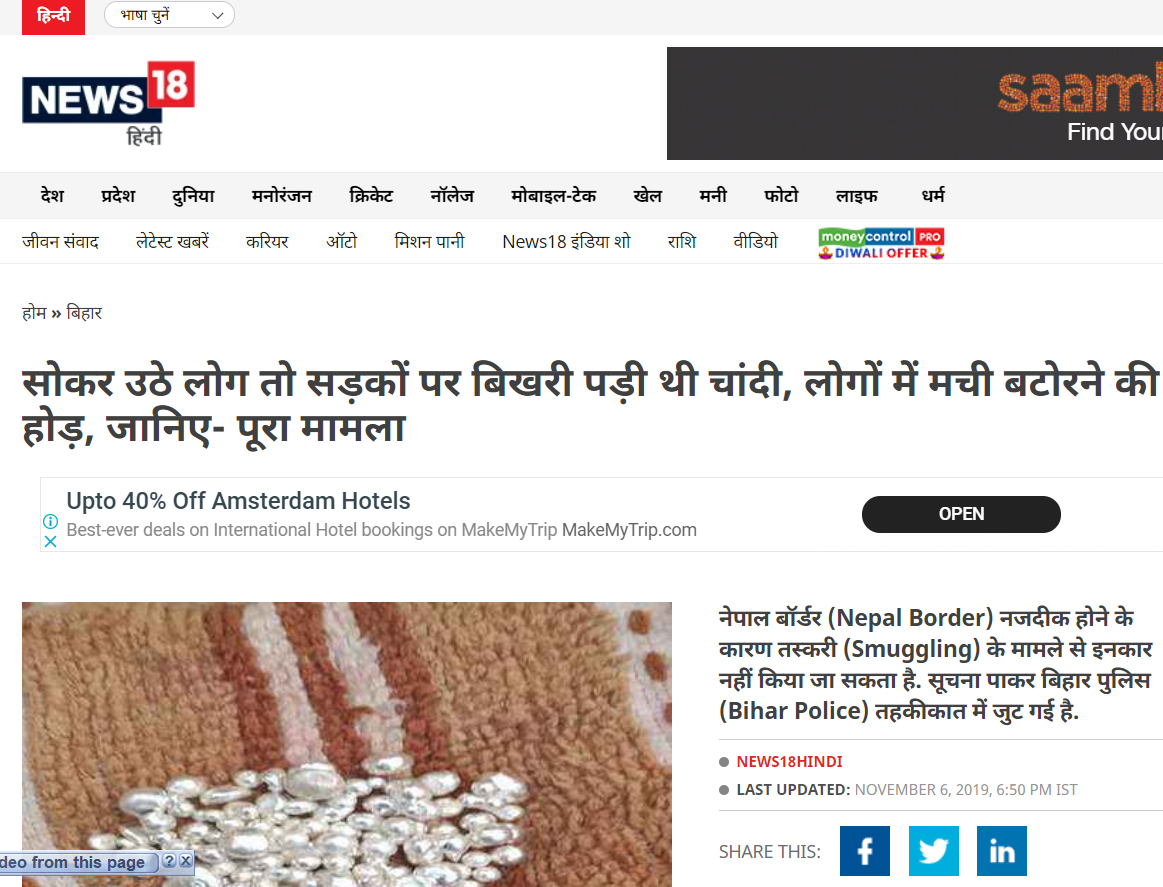Viewport: 1163px width, 887px height.
Task: Open NEWS18HINDI author link
Action: pos(789,762)
